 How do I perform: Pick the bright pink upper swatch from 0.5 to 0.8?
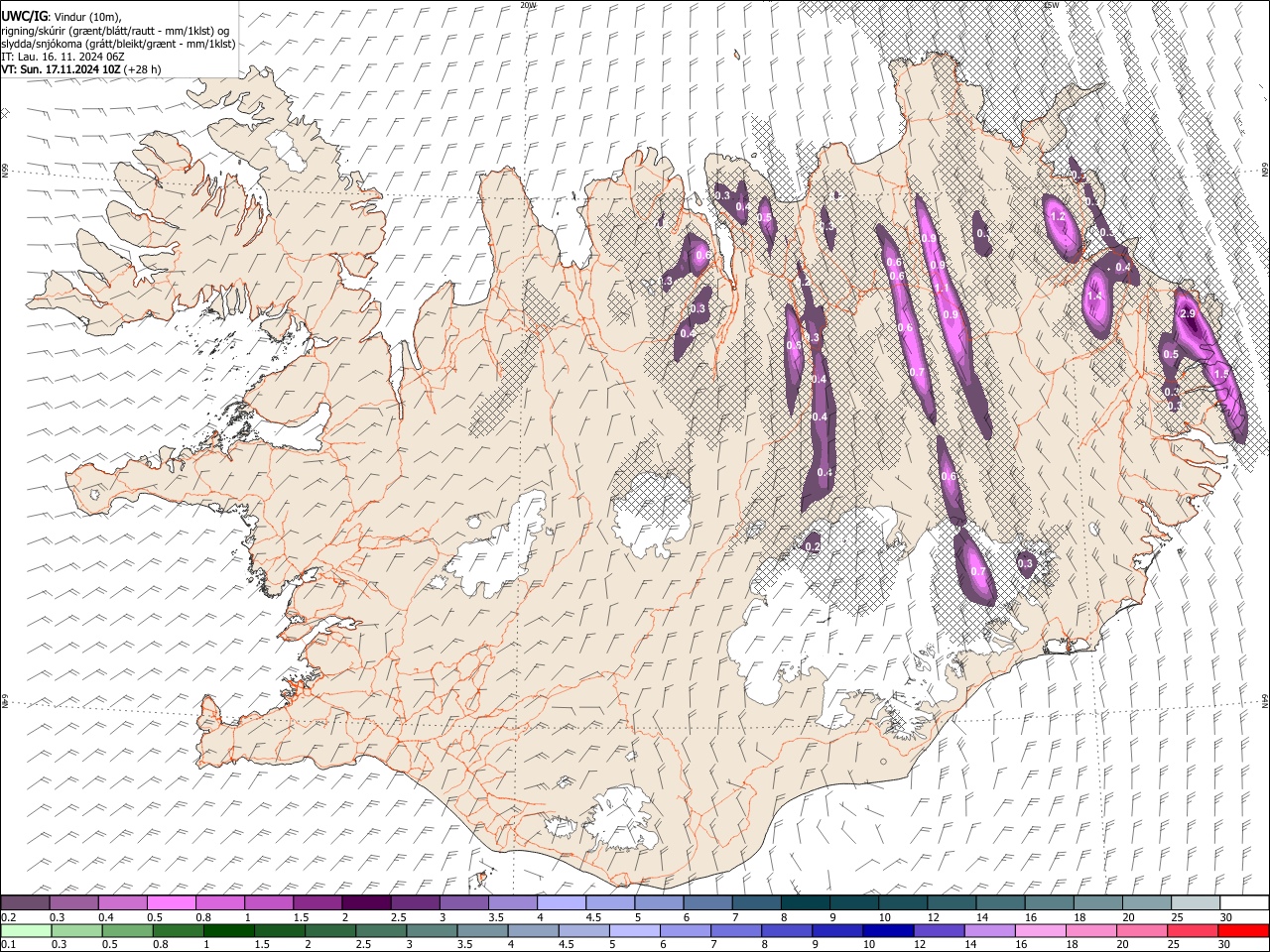171,902
